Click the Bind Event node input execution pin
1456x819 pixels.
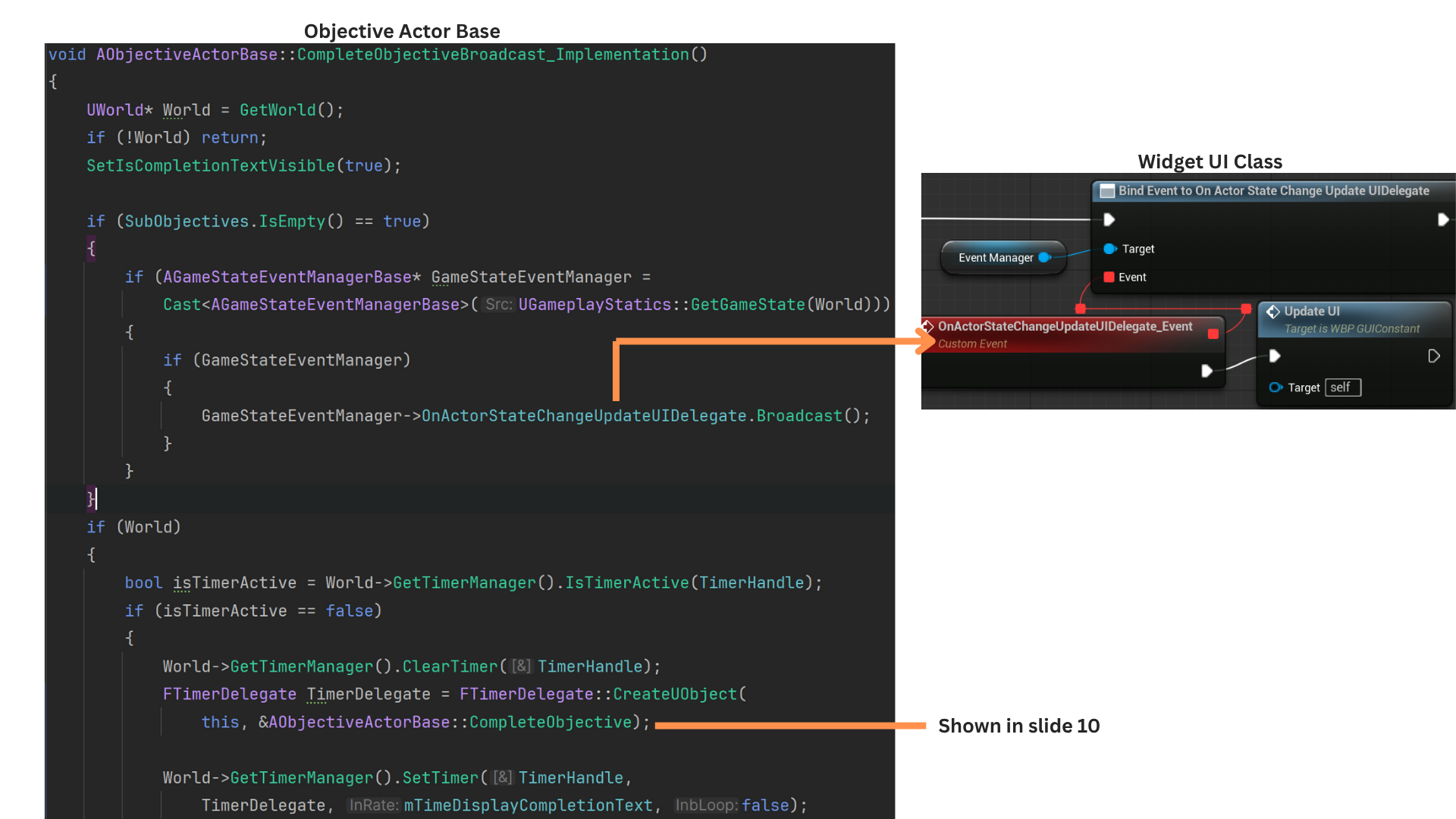coord(1109,220)
